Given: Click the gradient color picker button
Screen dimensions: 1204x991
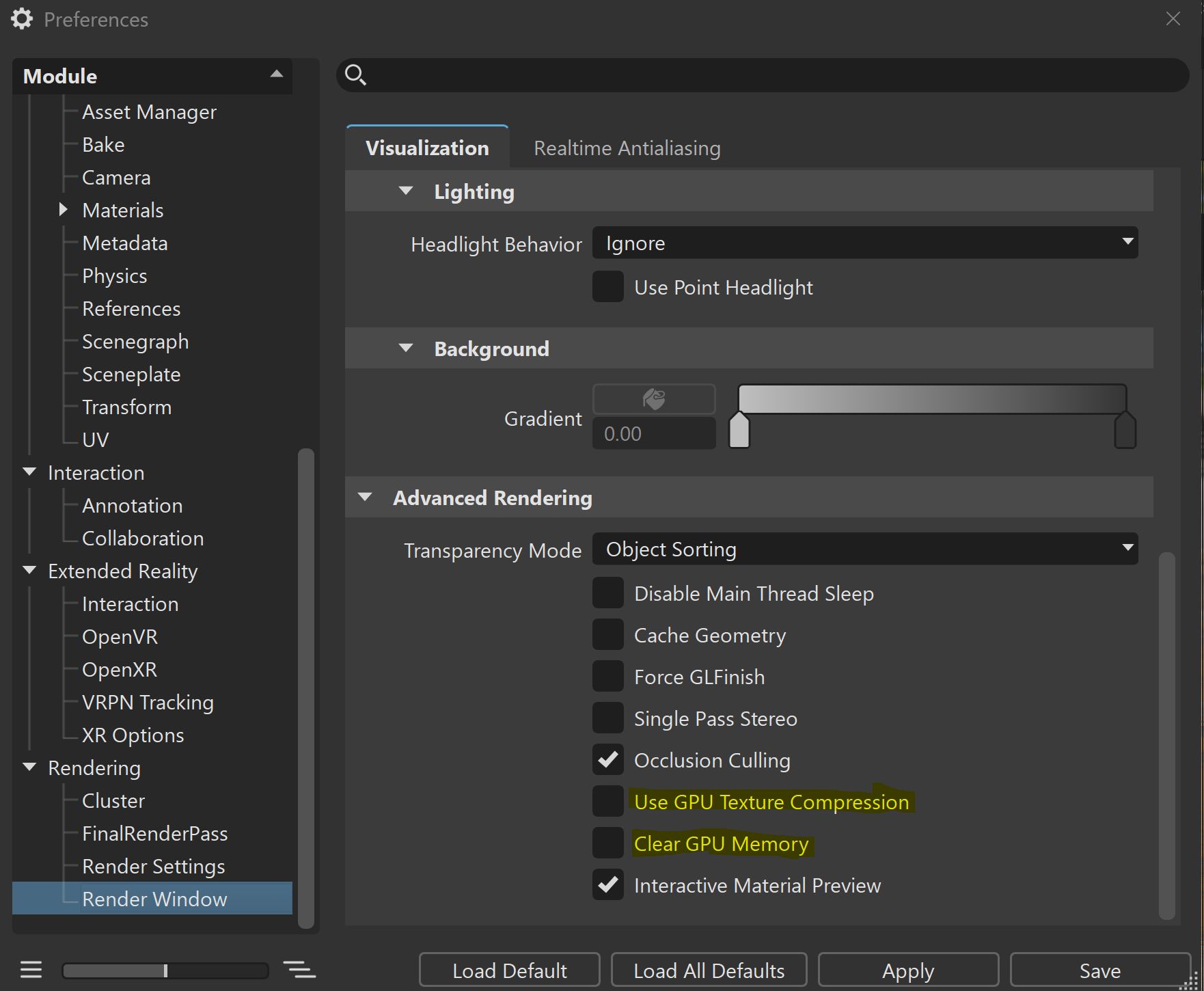Looking at the screenshot, I should pos(654,399).
